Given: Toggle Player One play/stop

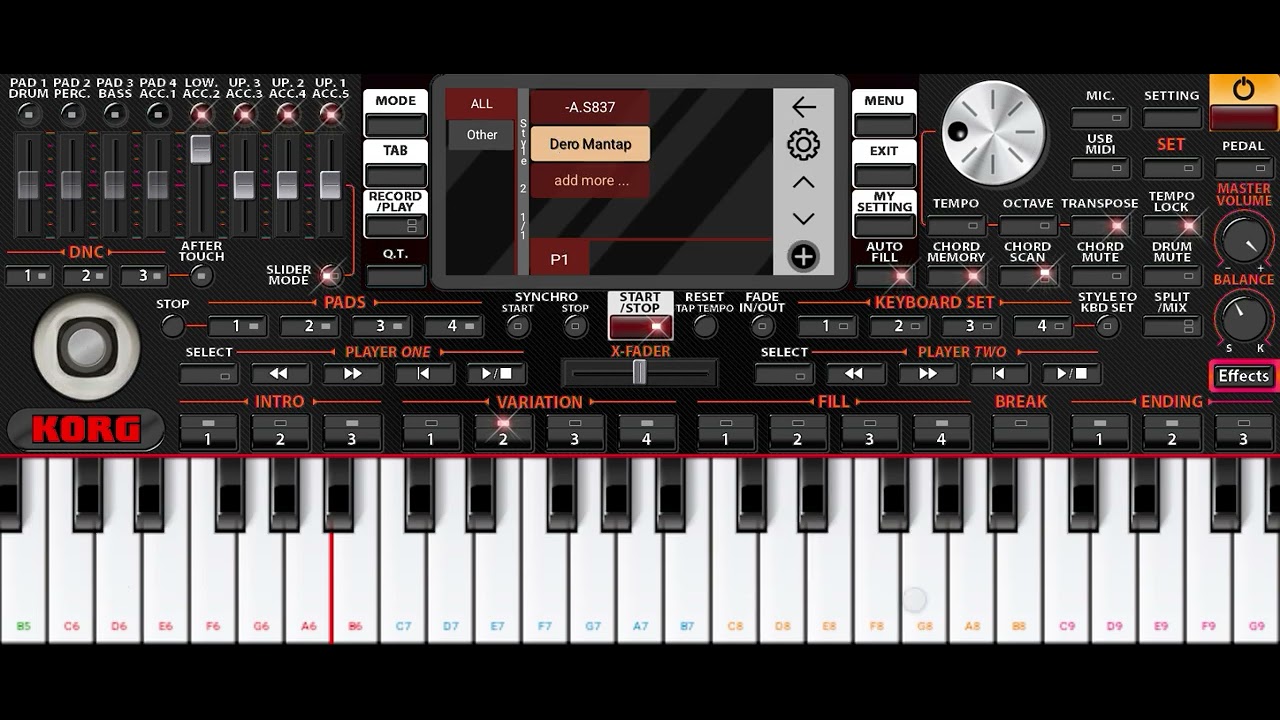Looking at the screenshot, I should point(496,374).
